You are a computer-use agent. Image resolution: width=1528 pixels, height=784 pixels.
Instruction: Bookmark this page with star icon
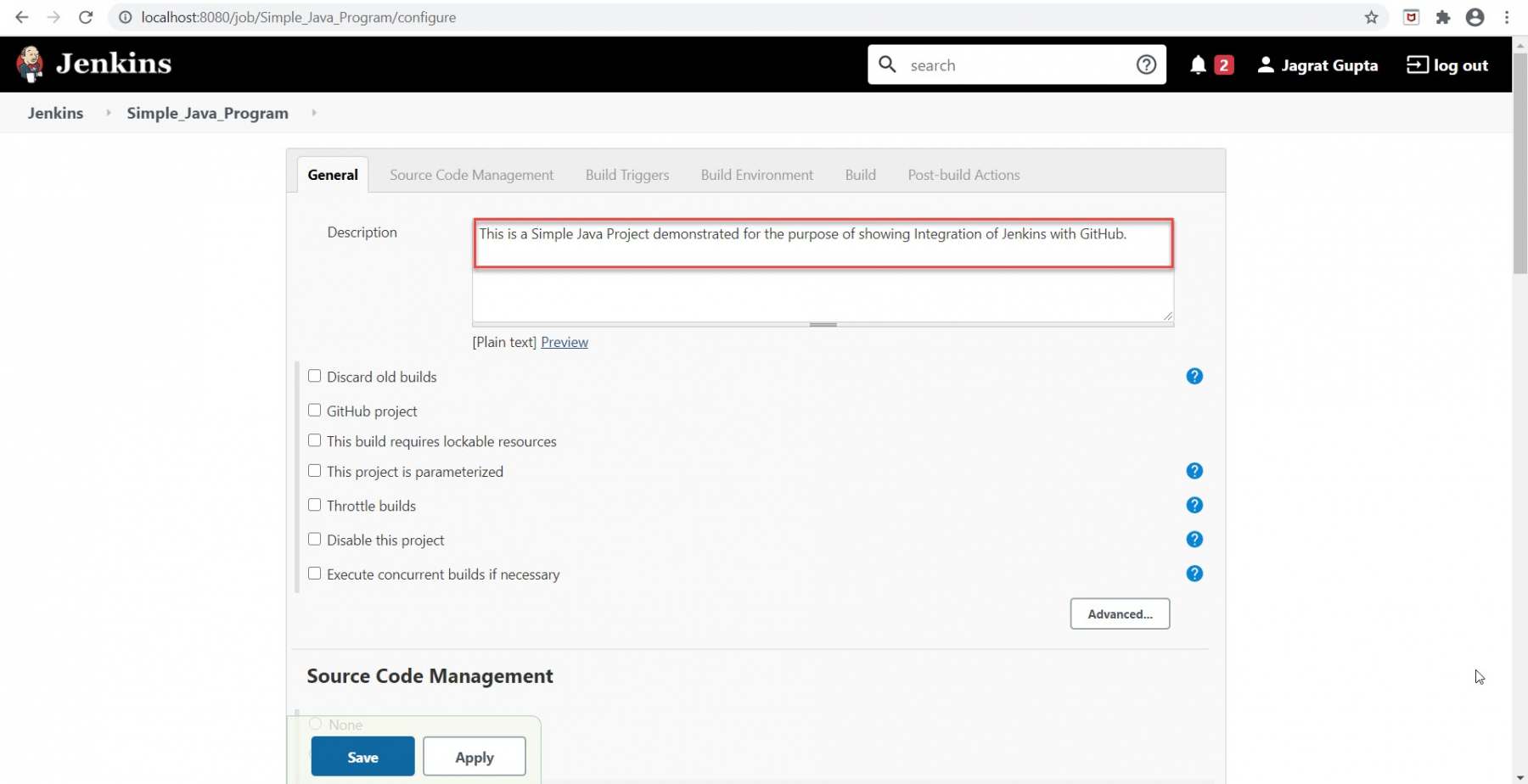(1371, 17)
